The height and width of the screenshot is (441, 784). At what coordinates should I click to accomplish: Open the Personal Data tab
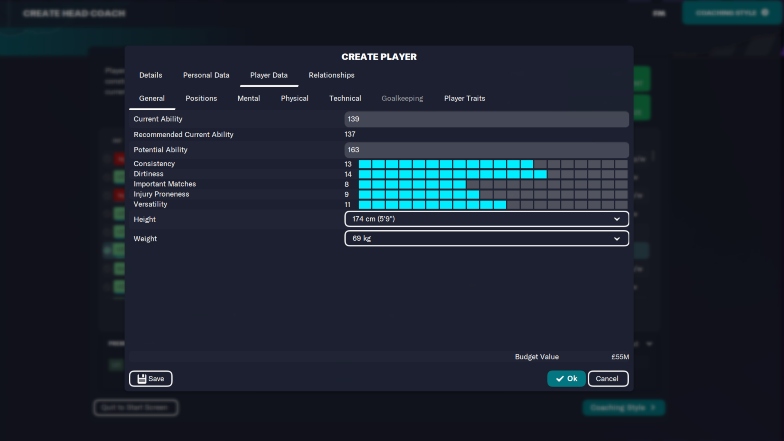206,75
